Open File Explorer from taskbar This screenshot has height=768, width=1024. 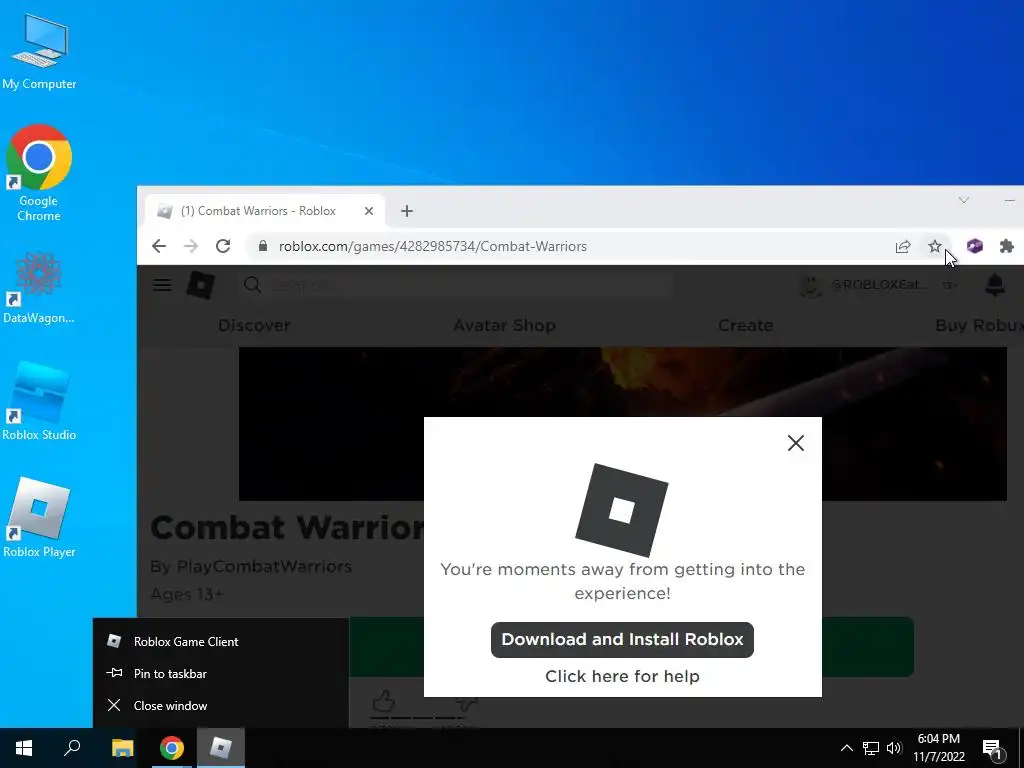[122, 748]
